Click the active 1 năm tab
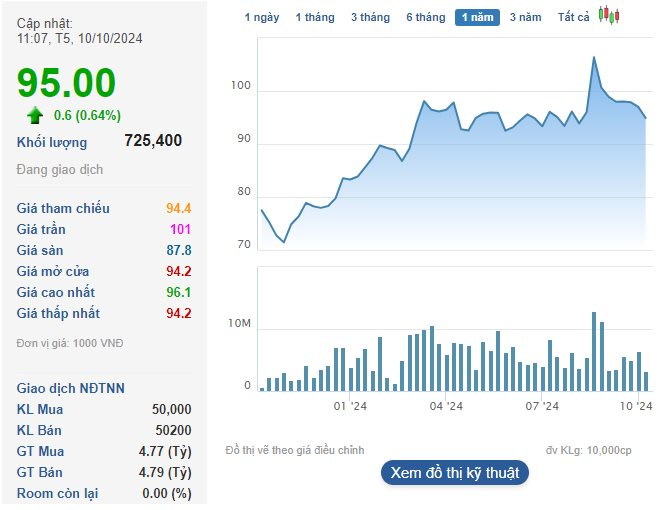 pos(477,17)
